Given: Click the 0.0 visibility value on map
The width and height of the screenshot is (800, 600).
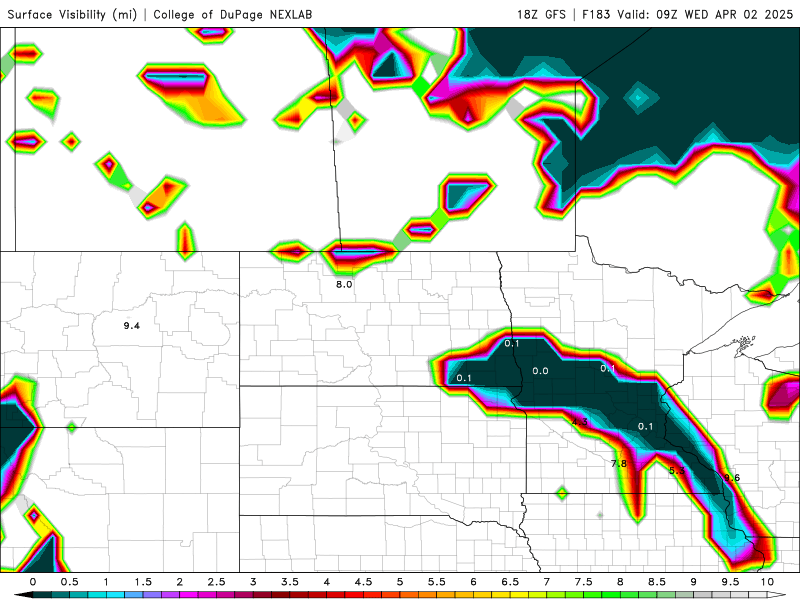Looking at the screenshot, I should click(x=540, y=371).
